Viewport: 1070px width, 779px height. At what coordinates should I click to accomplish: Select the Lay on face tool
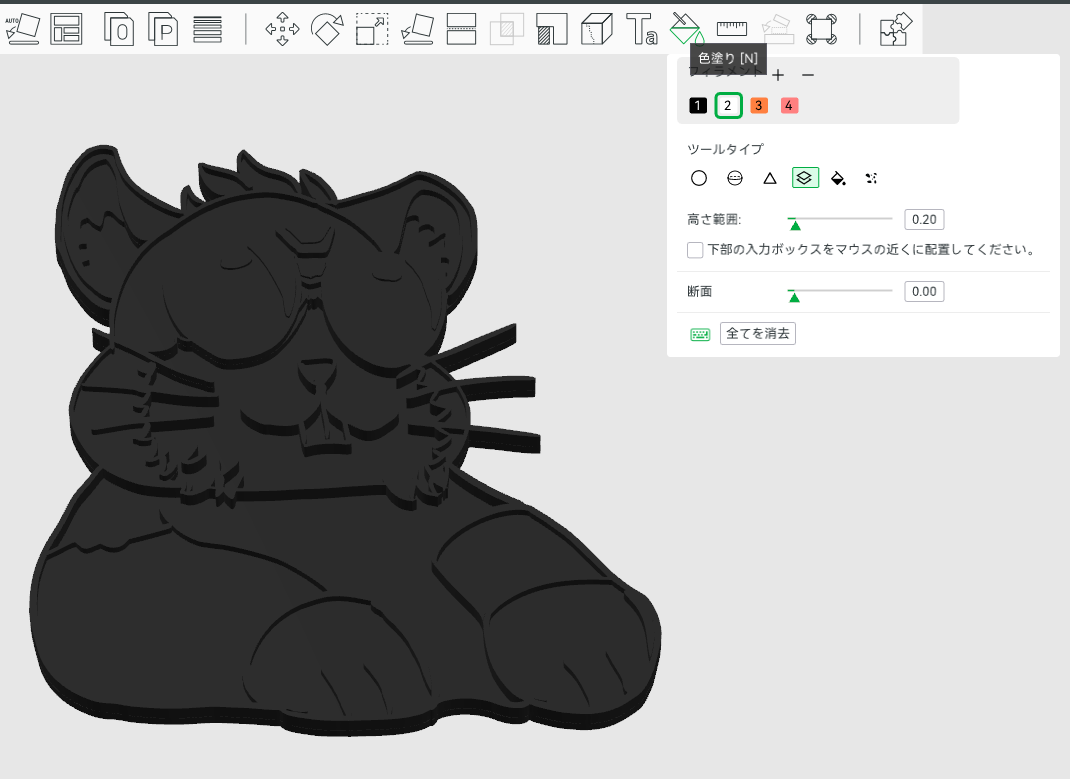click(x=417, y=29)
